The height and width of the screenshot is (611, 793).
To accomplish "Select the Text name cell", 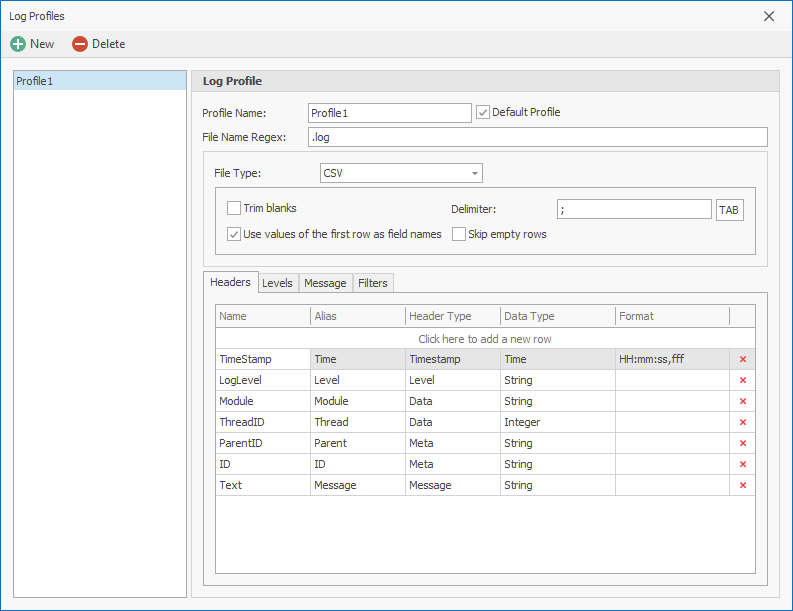I will point(262,485).
